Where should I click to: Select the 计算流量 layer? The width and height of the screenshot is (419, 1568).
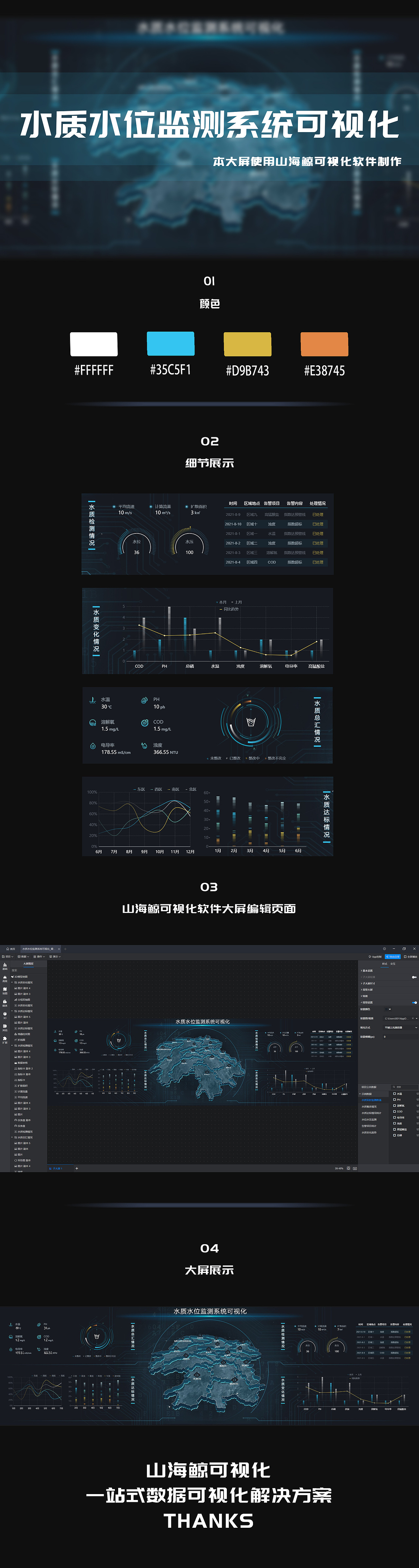click(x=21, y=1091)
